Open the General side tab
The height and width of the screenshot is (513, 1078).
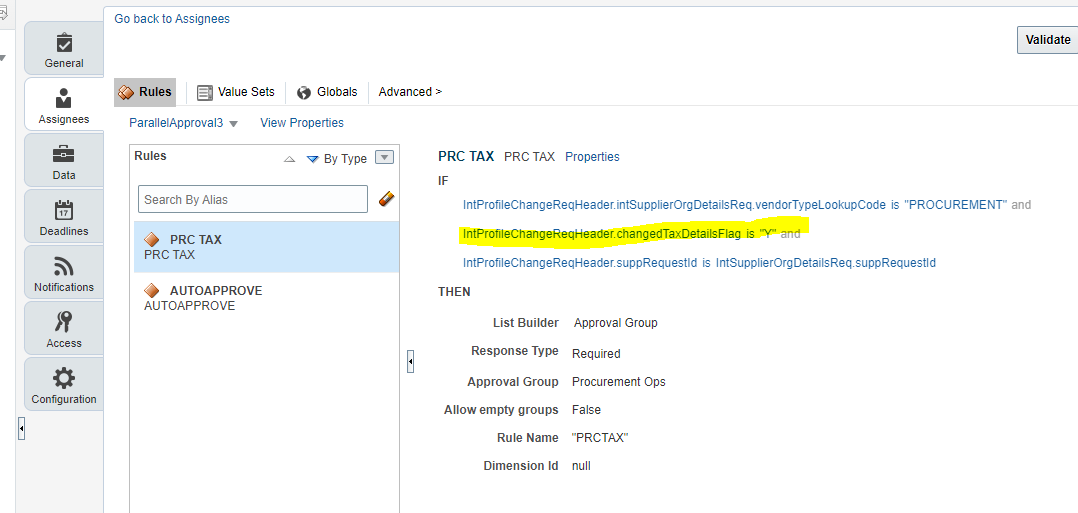(64, 49)
